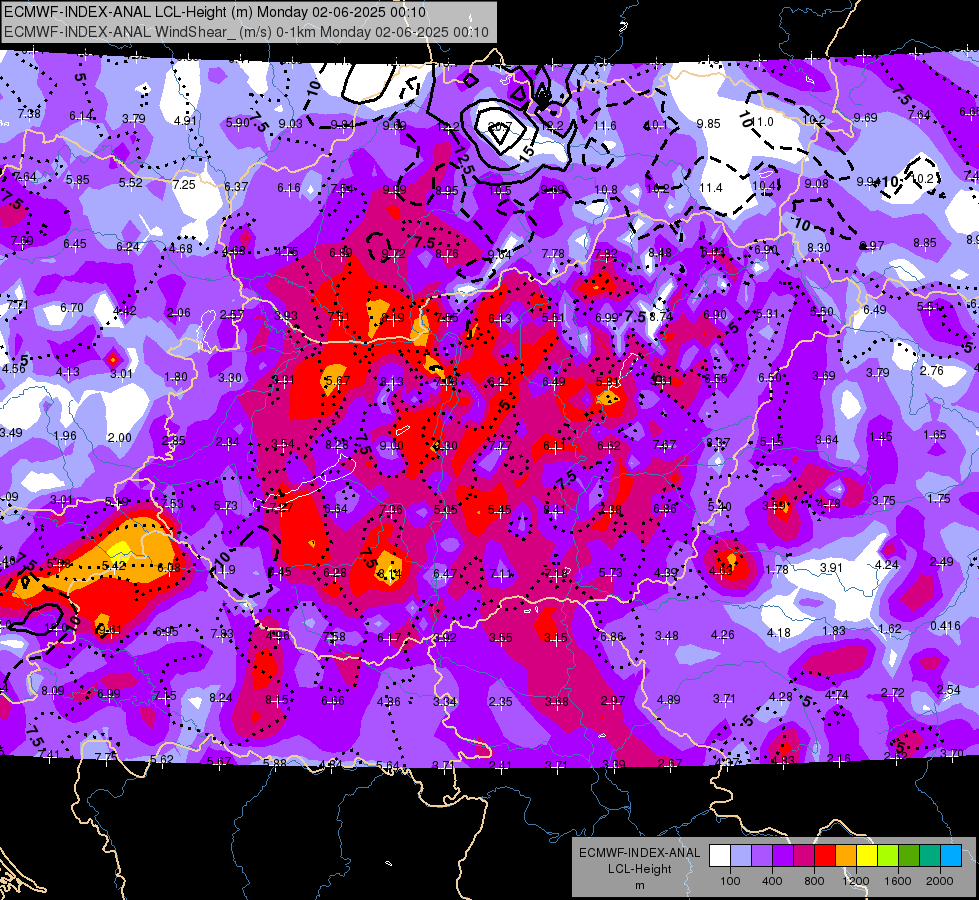Select the red swatch in the legend
The height and width of the screenshot is (900, 979).
coord(825,855)
